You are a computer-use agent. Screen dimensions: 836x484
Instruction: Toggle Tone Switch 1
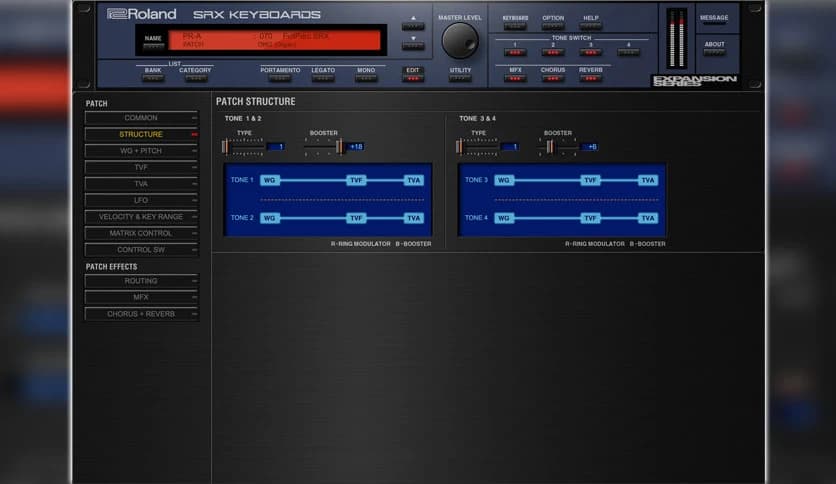[515, 52]
